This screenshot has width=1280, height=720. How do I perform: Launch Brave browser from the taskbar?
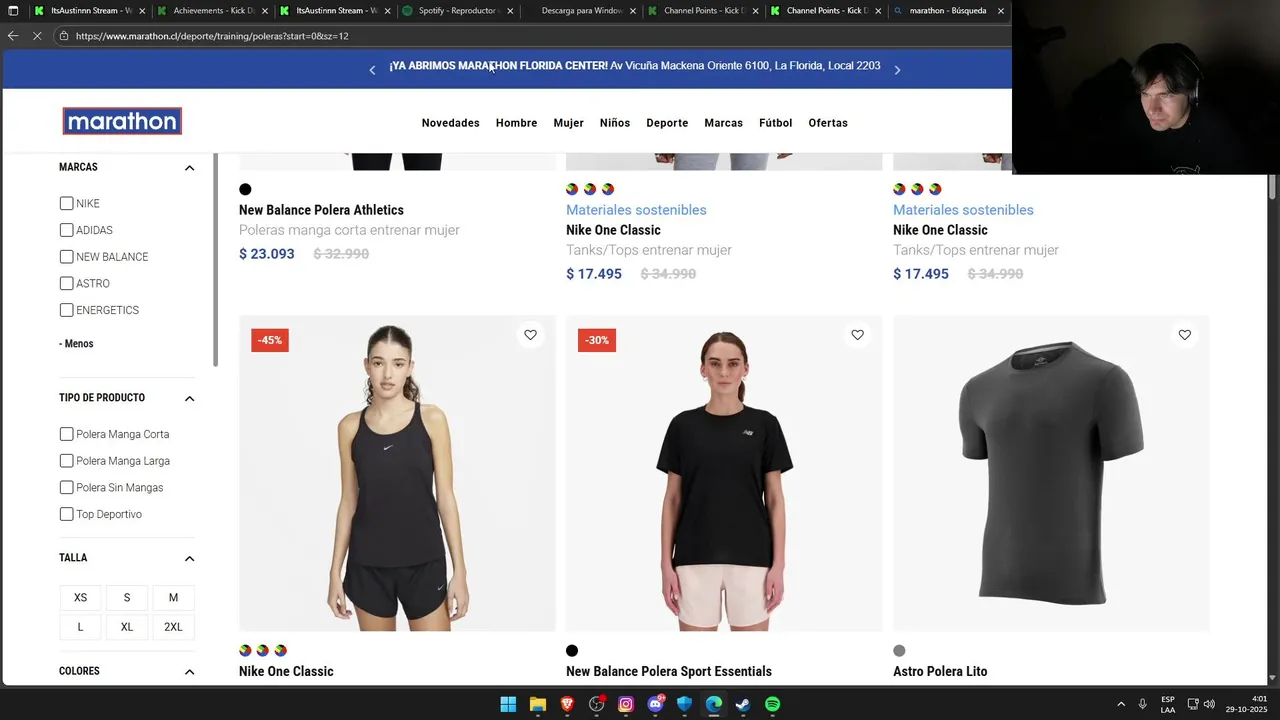pyautogui.click(x=567, y=704)
